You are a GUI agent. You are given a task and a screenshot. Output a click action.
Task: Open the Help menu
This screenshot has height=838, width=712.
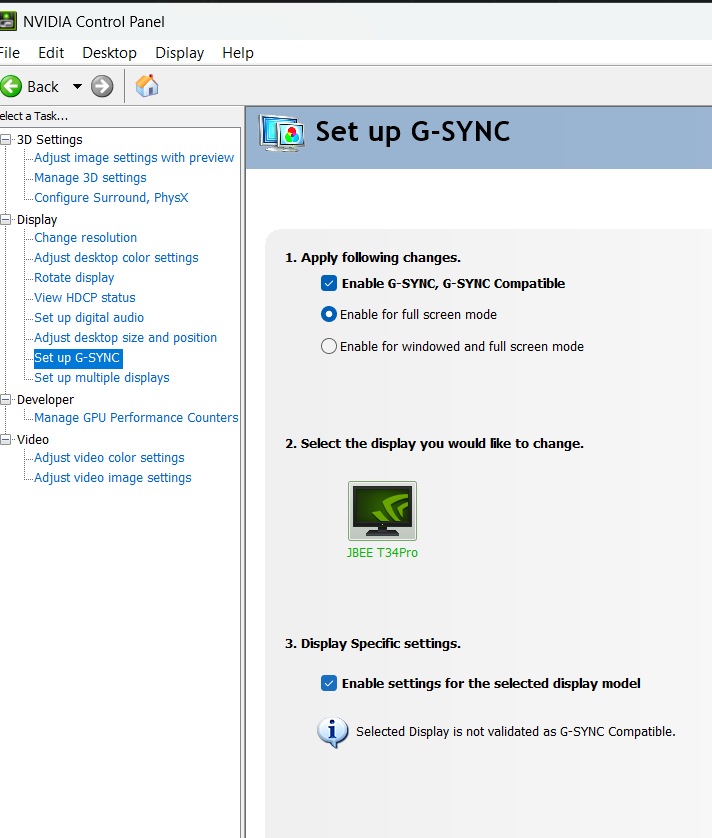click(x=238, y=53)
